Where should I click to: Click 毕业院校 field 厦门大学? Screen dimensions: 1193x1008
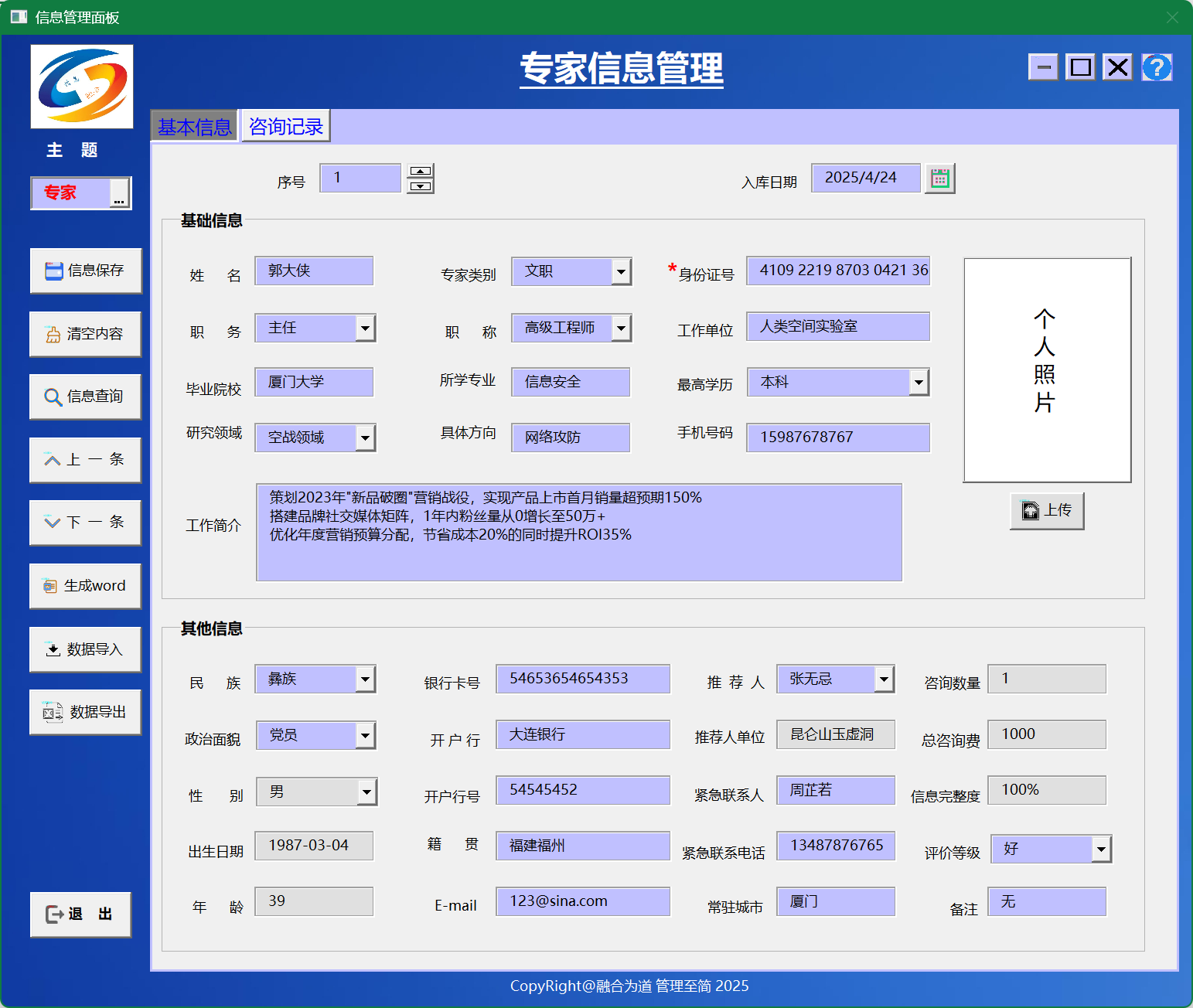[314, 382]
